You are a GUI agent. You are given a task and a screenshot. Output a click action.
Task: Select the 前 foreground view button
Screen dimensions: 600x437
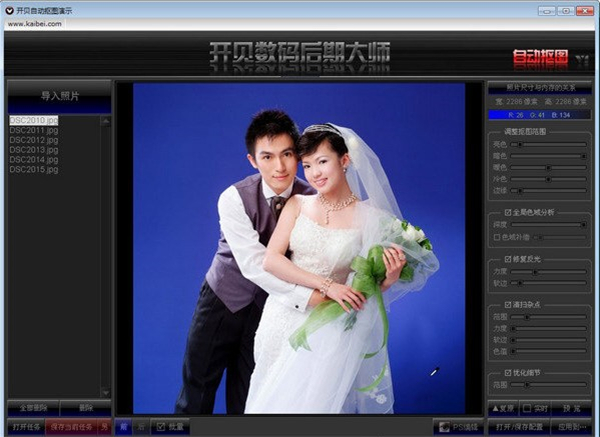[123, 427]
